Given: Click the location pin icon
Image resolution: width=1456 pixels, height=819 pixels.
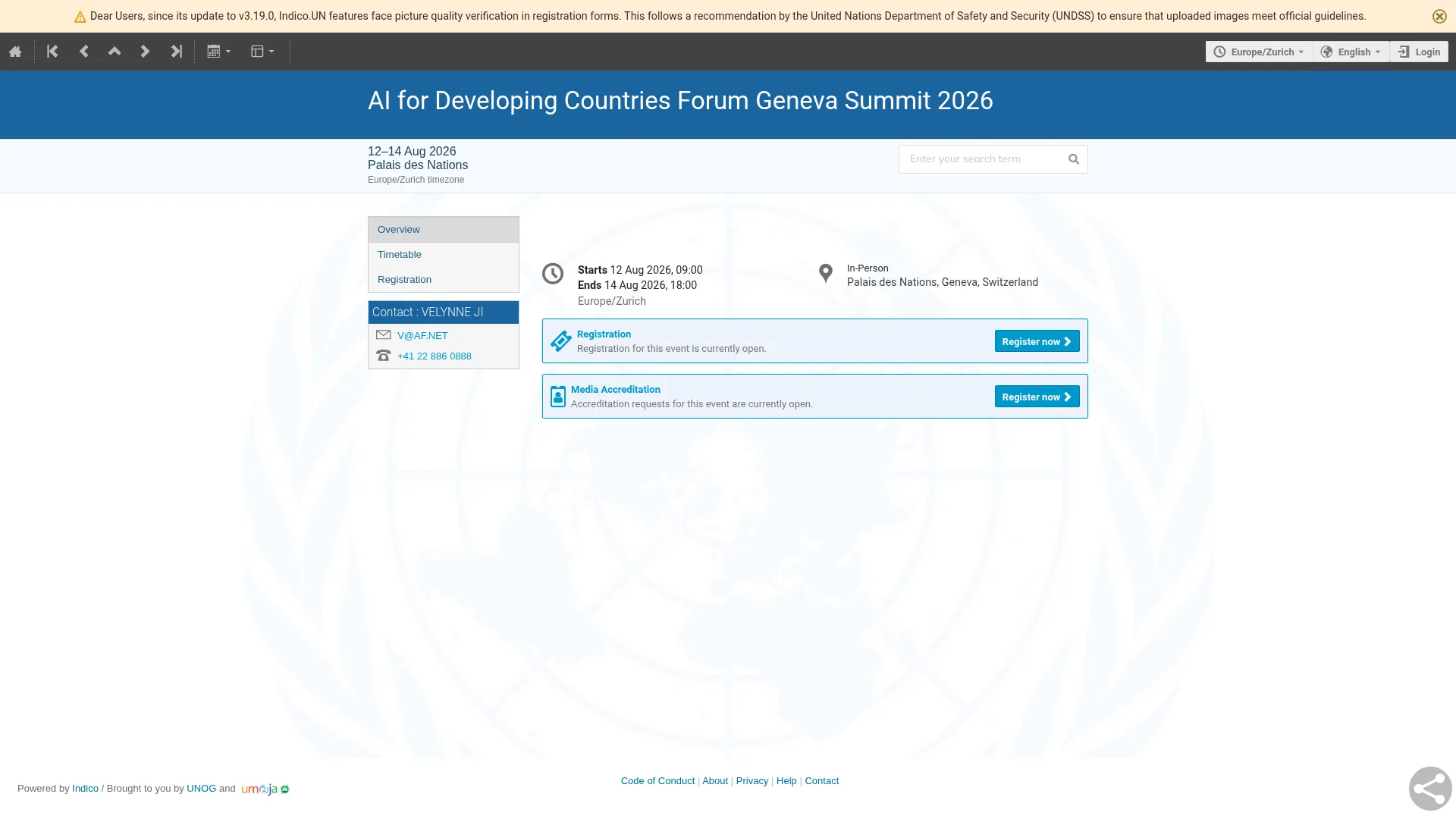Looking at the screenshot, I should (x=826, y=273).
